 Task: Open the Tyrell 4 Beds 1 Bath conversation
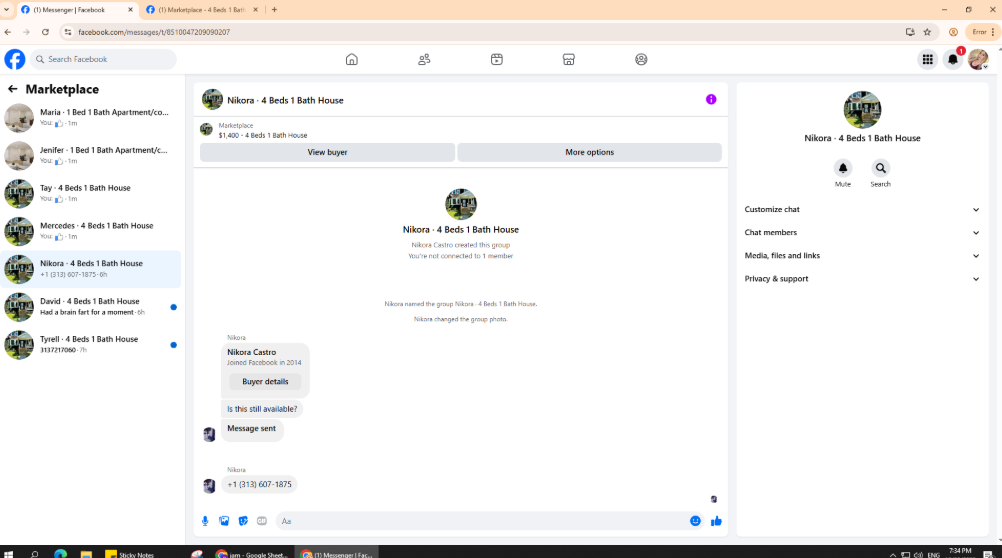(x=91, y=345)
